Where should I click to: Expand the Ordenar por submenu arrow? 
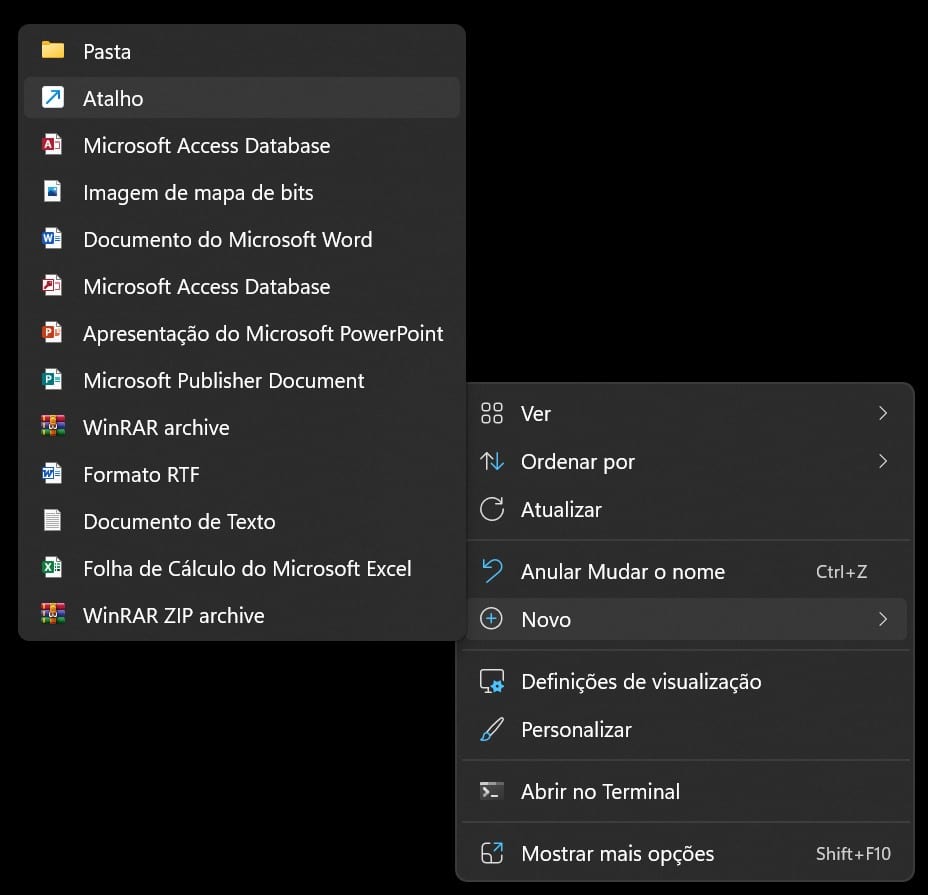[882, 462]
